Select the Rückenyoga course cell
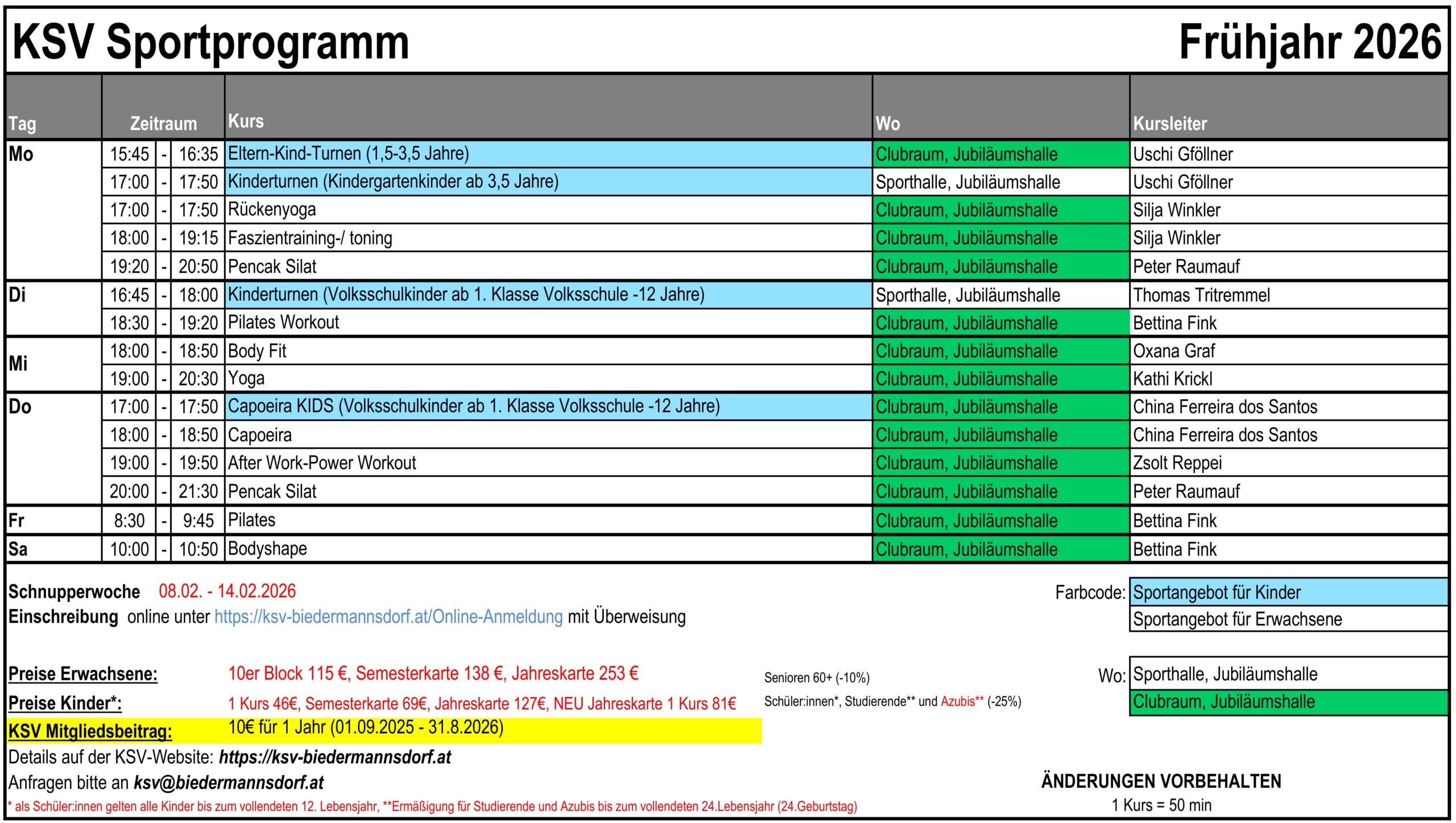The image size is (1456, 823). (548, 210)
